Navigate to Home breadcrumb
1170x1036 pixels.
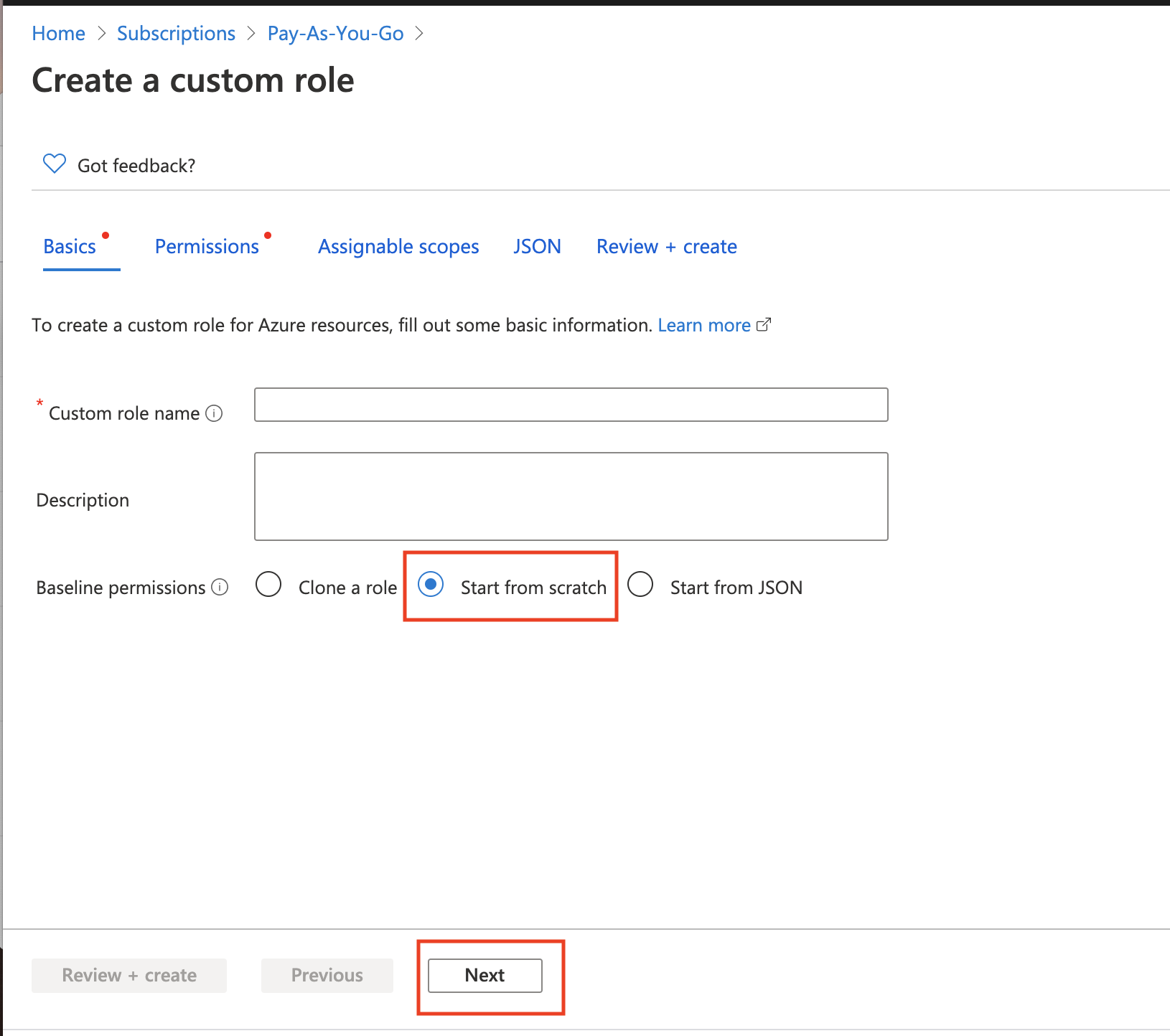coord(59,34)
